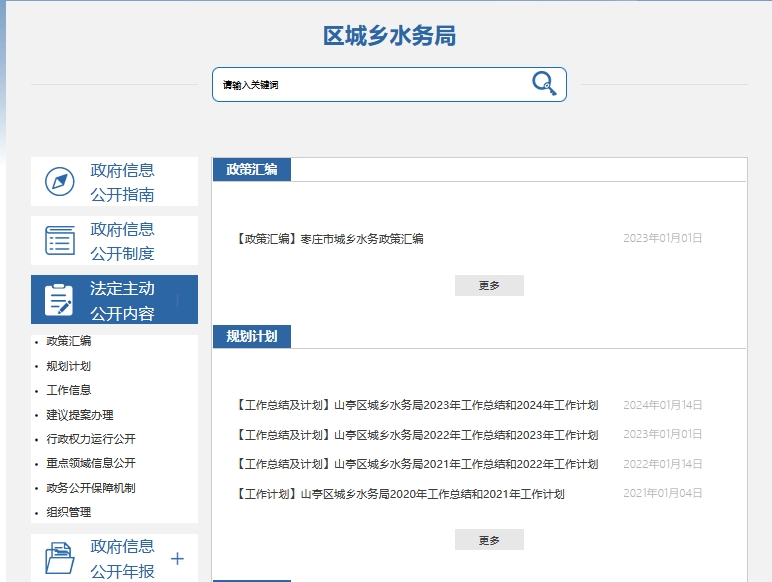Click 更多 button under 政策汇编 section

tap(489, 286)
